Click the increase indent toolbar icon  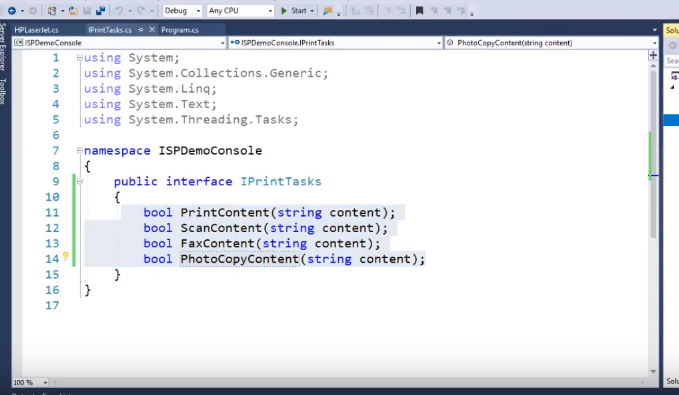click(x=369, y=11)
